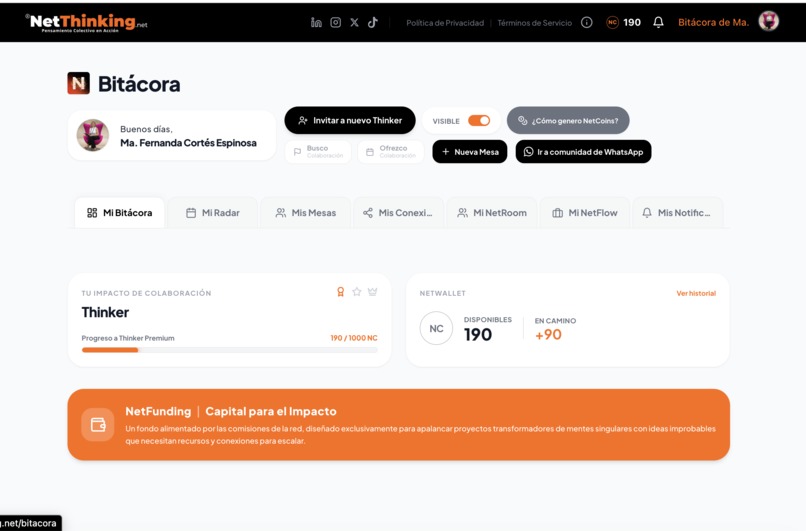Open the X social icon

[354, 22]
